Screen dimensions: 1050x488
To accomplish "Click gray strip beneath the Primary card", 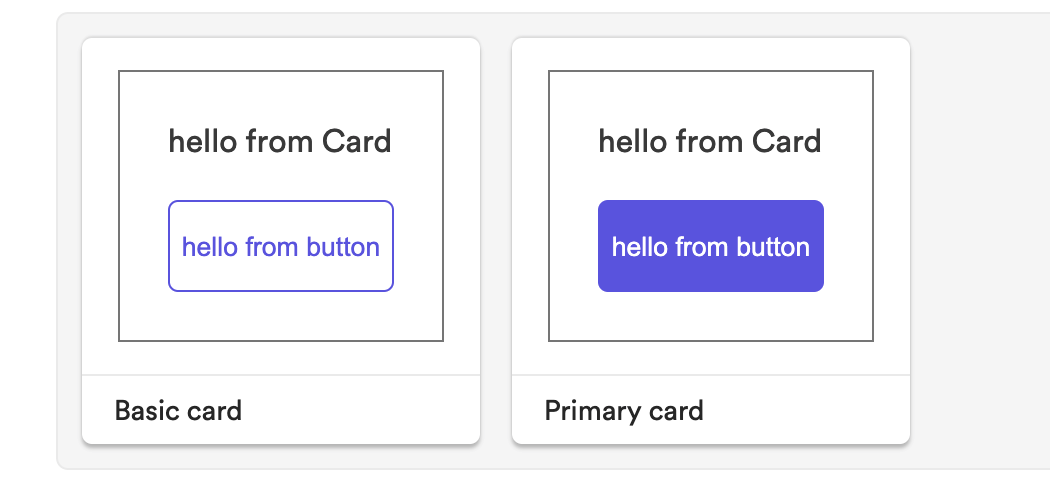I will click(710, 456).
